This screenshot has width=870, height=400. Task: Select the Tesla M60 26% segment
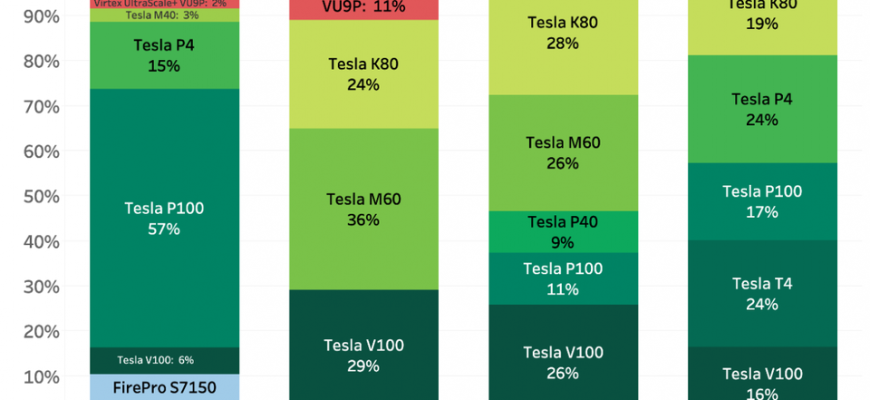coord(564,153)
